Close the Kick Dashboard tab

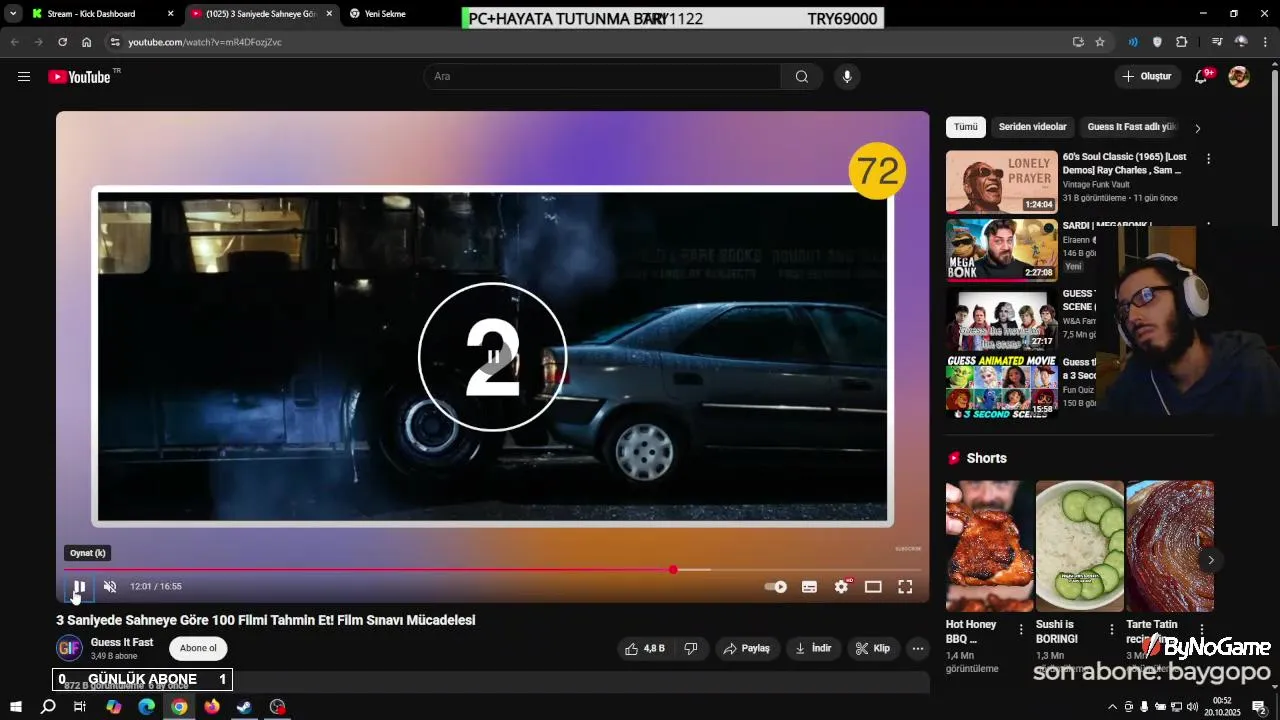point(170,14)
